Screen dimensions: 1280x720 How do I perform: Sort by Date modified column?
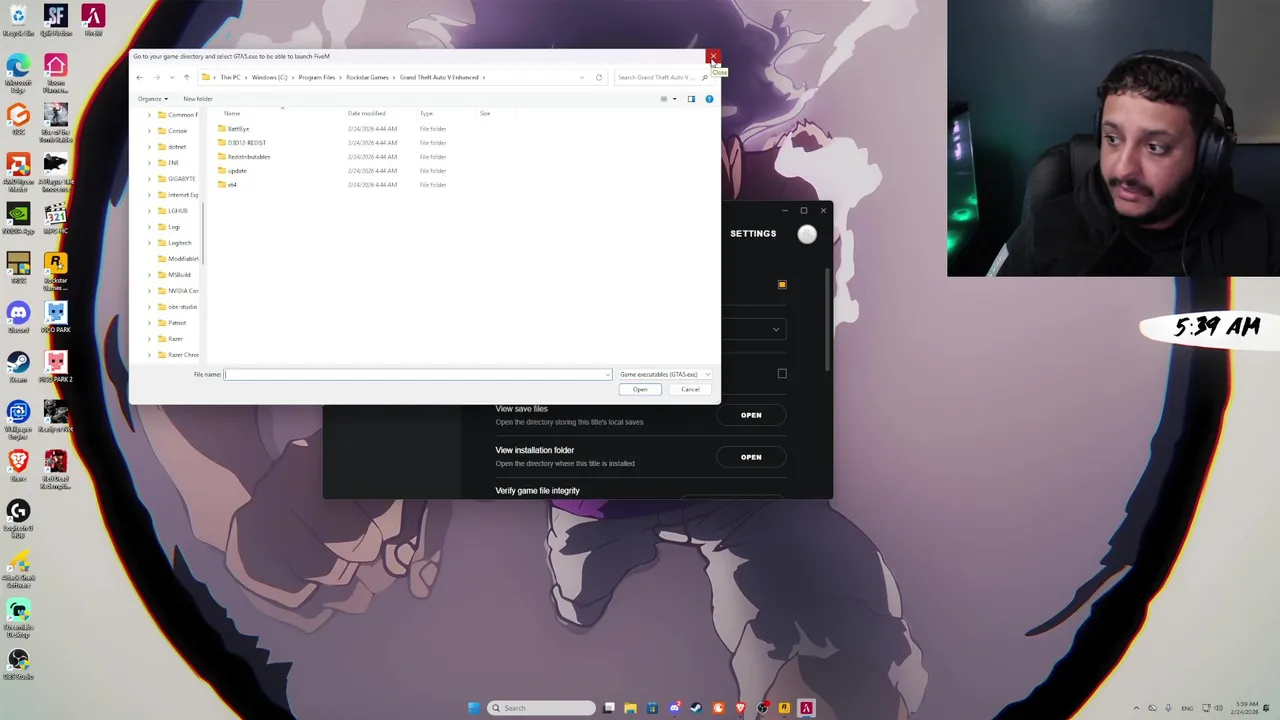(366, 113)
